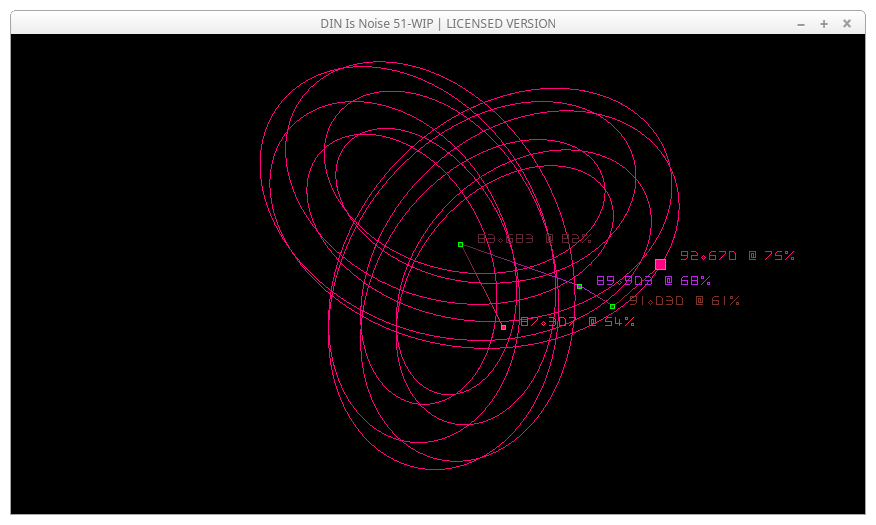Click the 87.307 drone value
This screenshot has width=876, height=525.
tap(547, 322)
